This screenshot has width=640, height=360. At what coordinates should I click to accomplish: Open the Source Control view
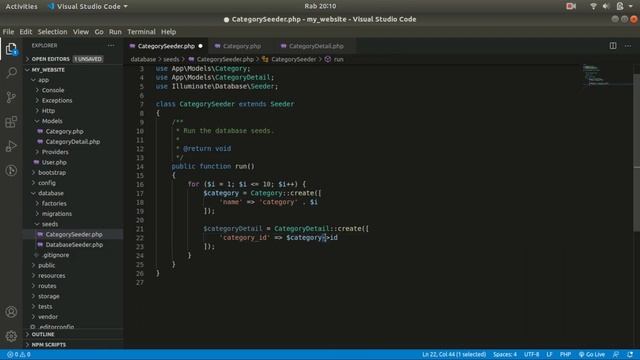click(11, 97)
